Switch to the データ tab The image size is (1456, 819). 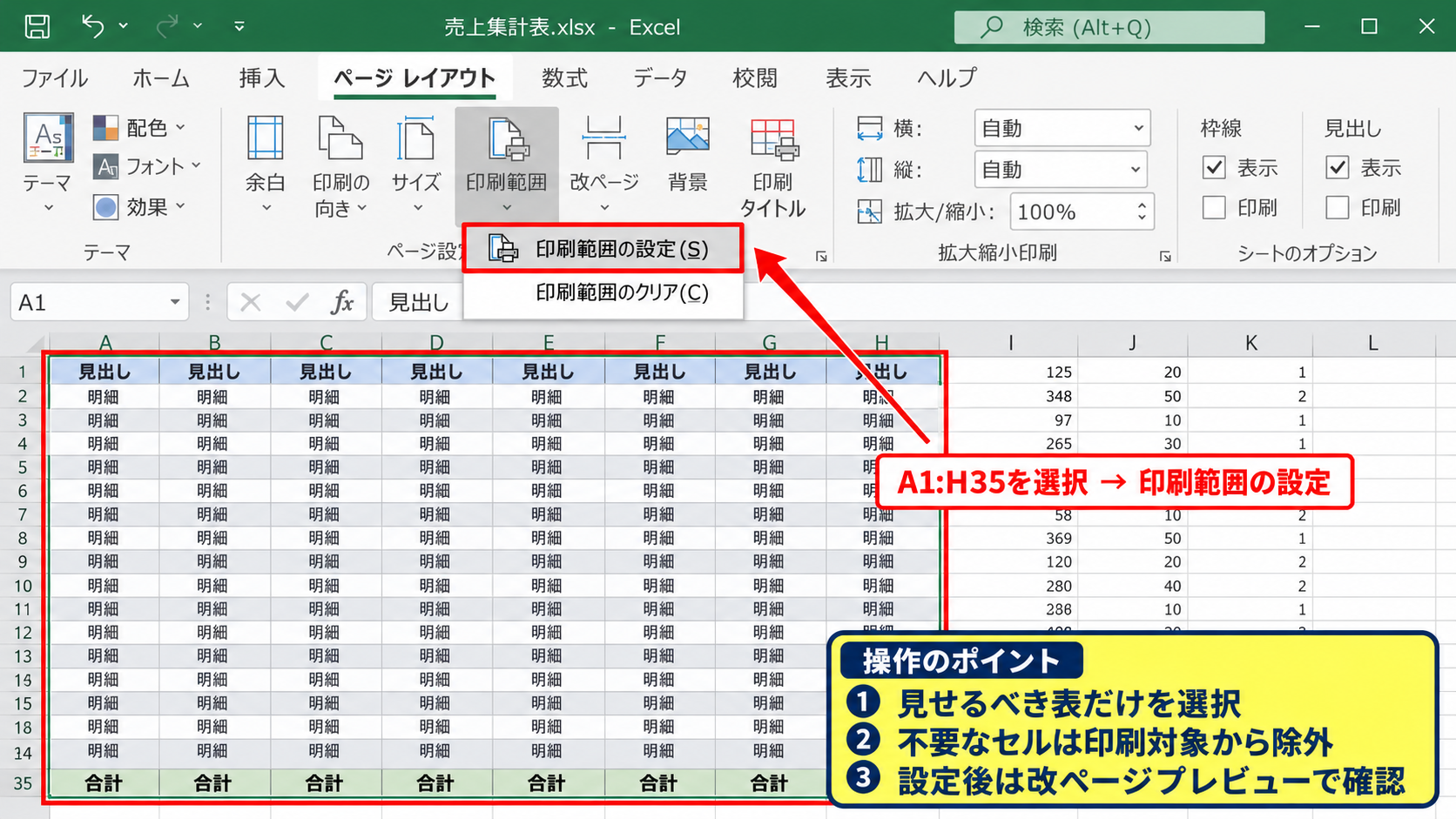(x=660, y=78)
